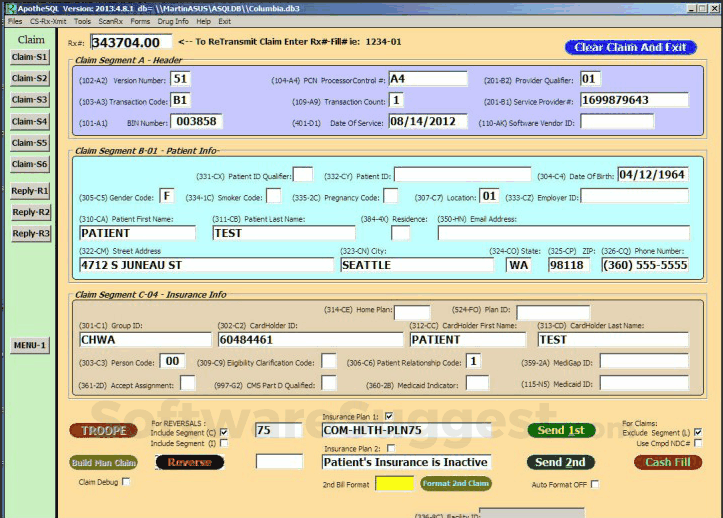Click the Format 2nd Claim button

[x=455, y=483]
